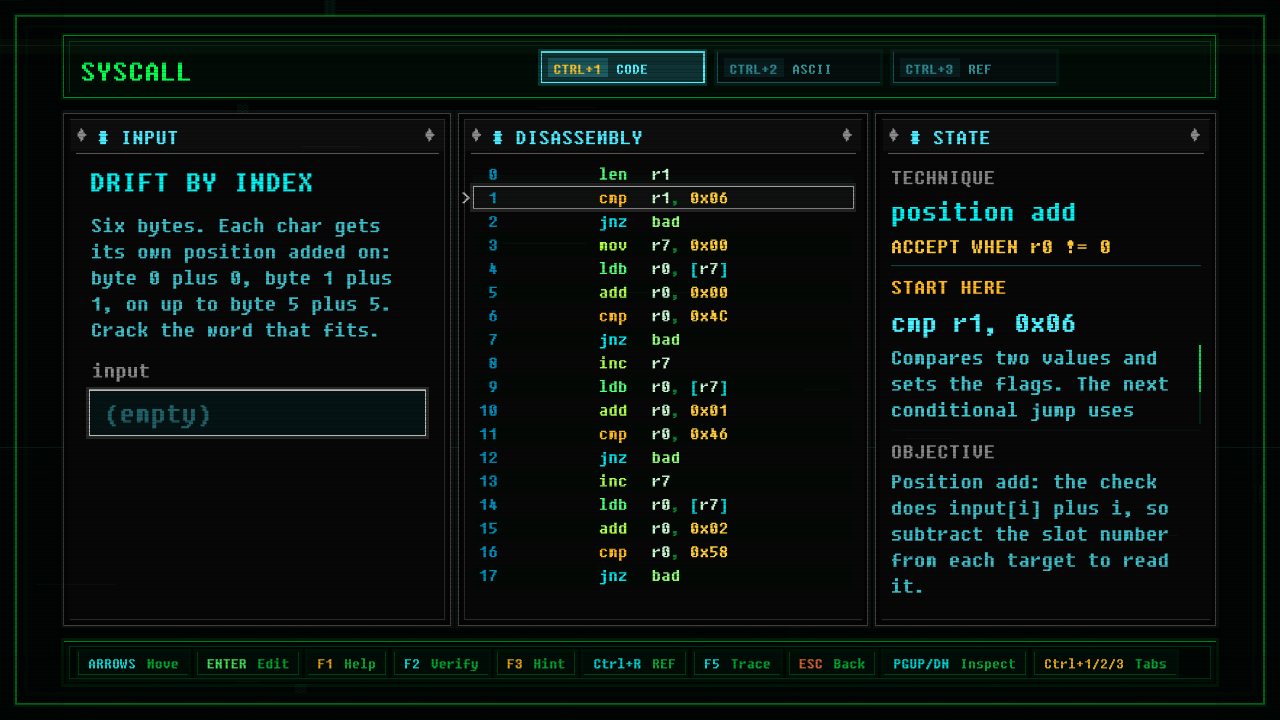Click ESC Back in the bottom bar
The image size is (1280, 720).
point(831,664)
